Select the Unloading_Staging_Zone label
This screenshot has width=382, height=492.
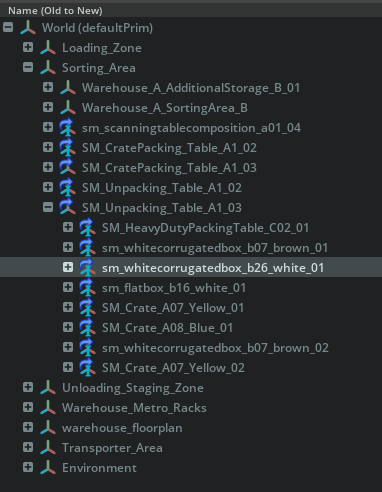pos(133,388)
